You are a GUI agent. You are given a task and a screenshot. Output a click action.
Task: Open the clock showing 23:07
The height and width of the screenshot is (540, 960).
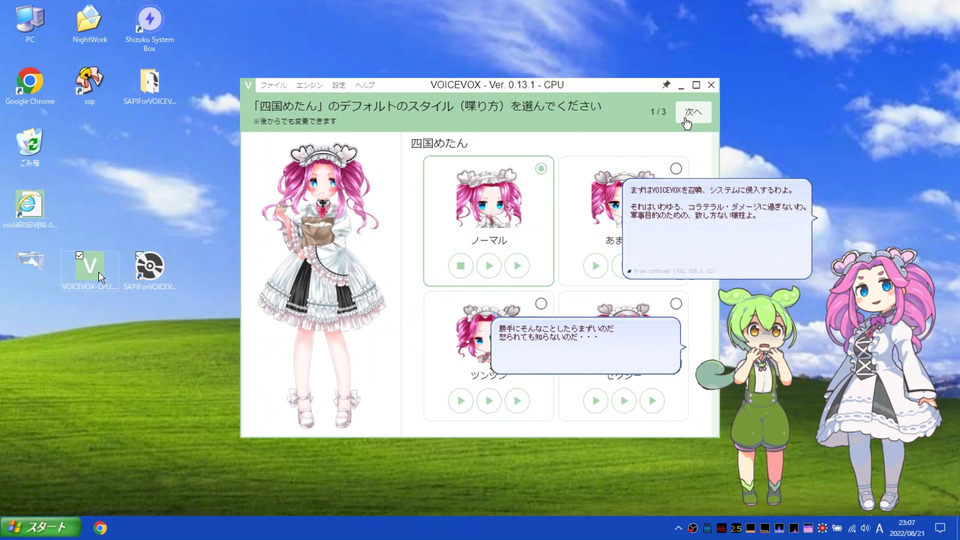[907, 528]
